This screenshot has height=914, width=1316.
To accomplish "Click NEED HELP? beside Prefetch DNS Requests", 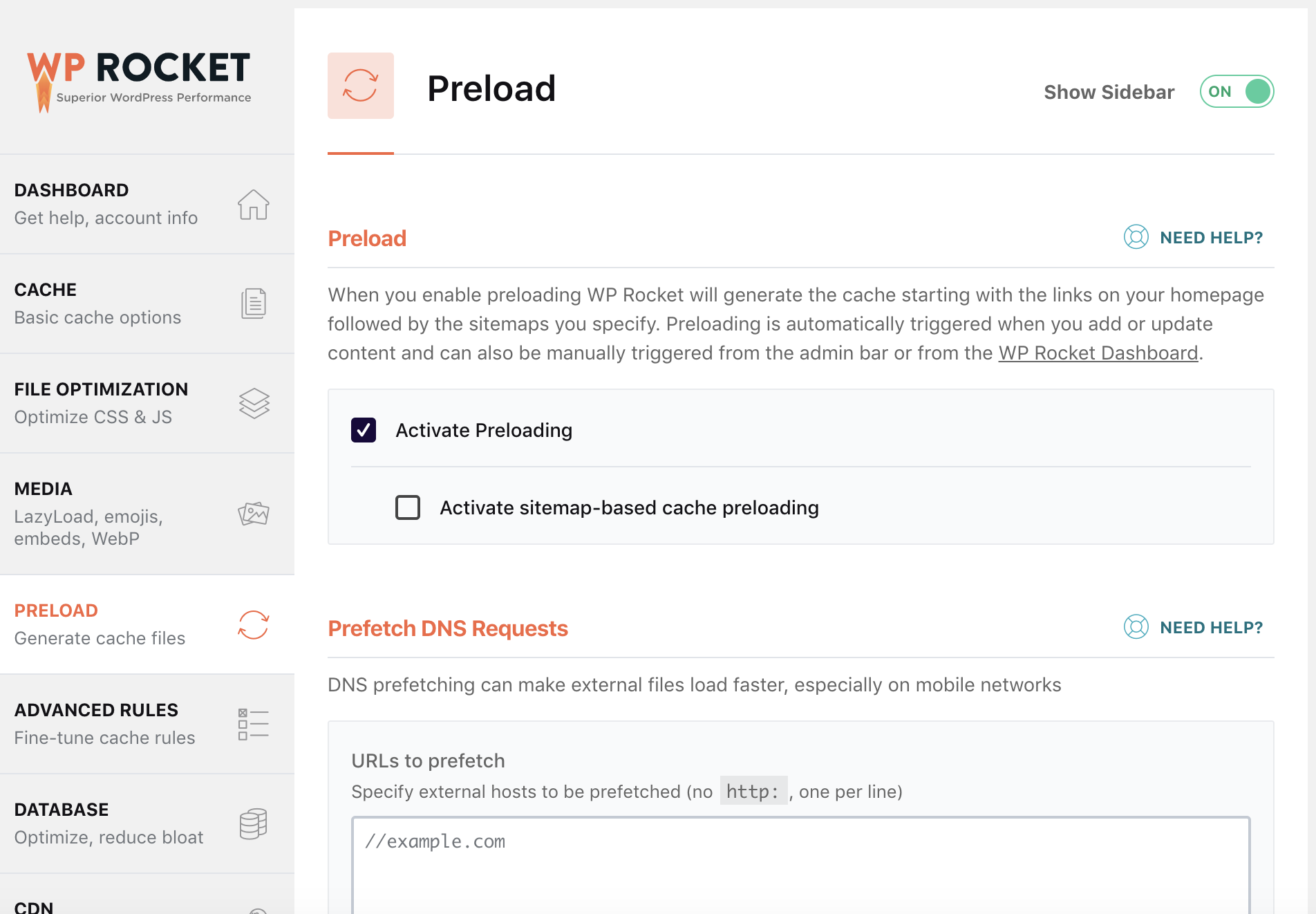I will click(1211, 627).
